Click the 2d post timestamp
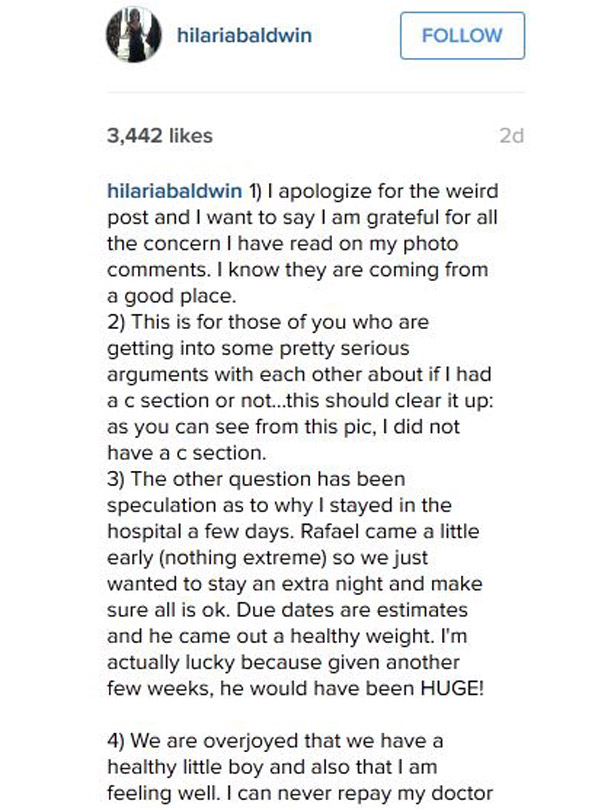Viewport: 614px width, 810px height. pos(511,136)
